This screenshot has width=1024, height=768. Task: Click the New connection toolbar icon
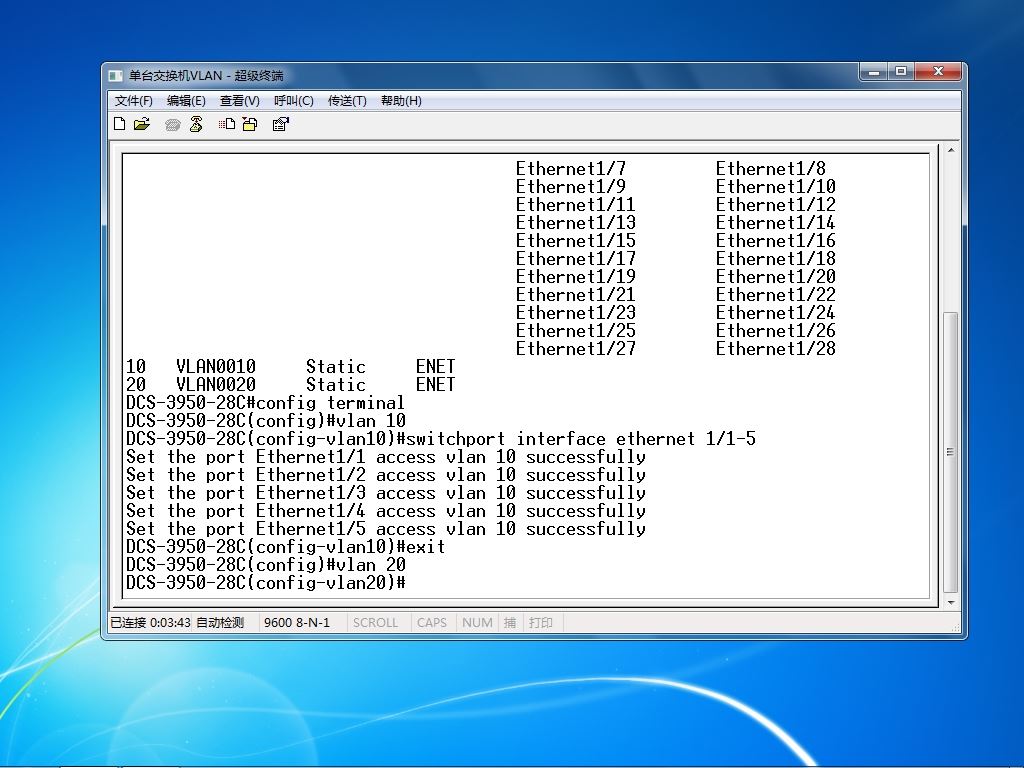(120, 124)
